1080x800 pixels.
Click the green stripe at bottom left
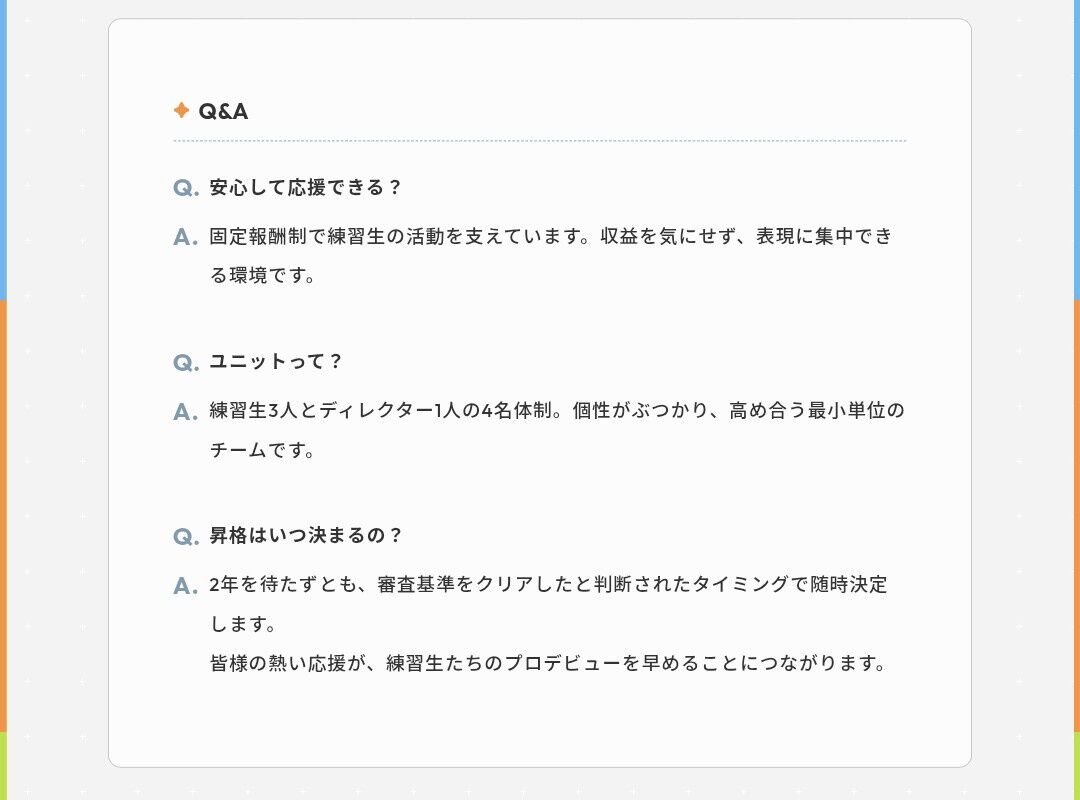coord(3,766)
